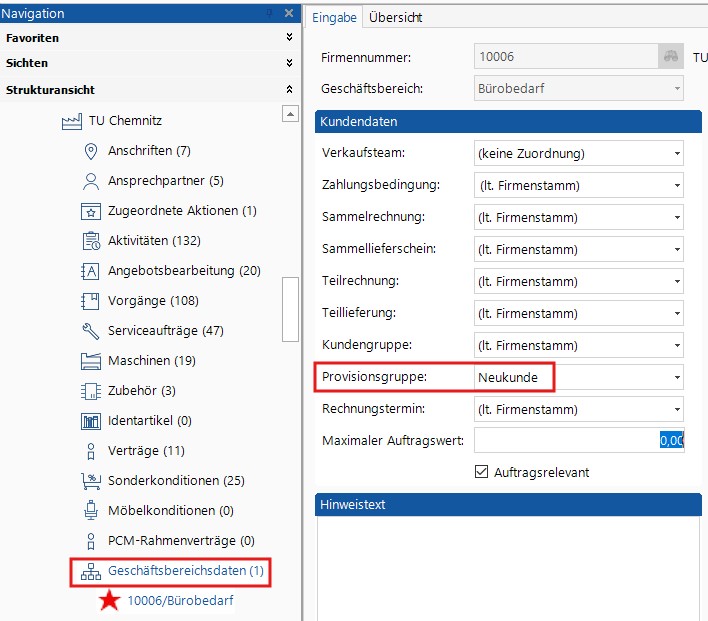Click the TU Chemnitz factory icon
Image resolution: width=708 pixels, height=621 pixels.
(x=70, y=121)
